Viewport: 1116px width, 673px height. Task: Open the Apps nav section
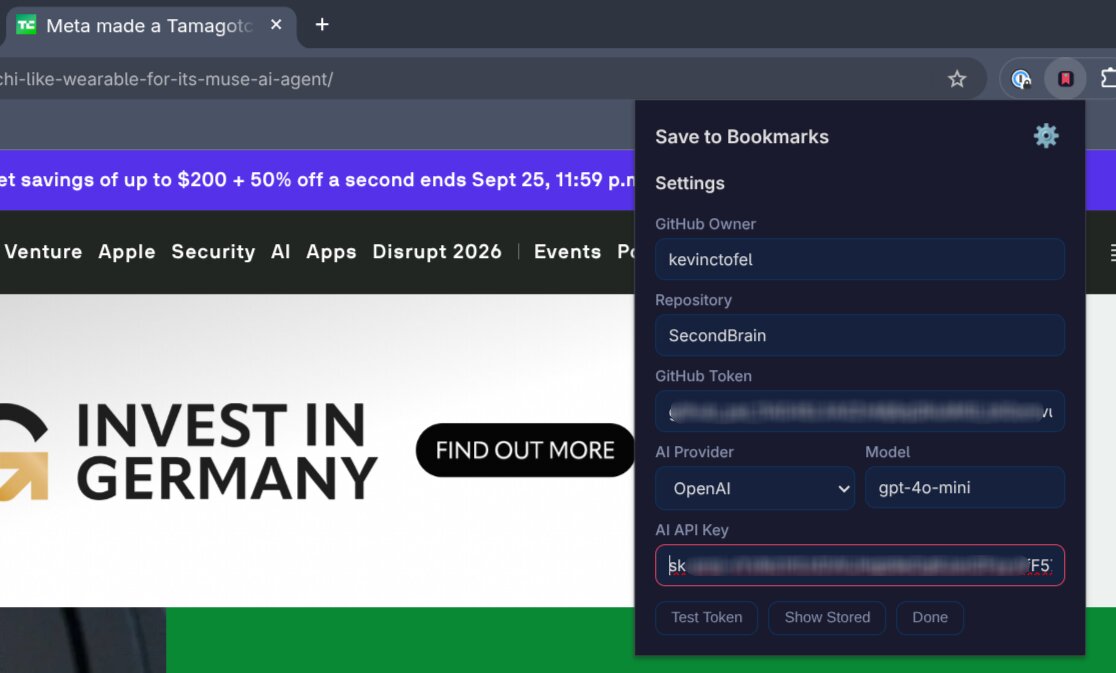click(x=331, y=252)
